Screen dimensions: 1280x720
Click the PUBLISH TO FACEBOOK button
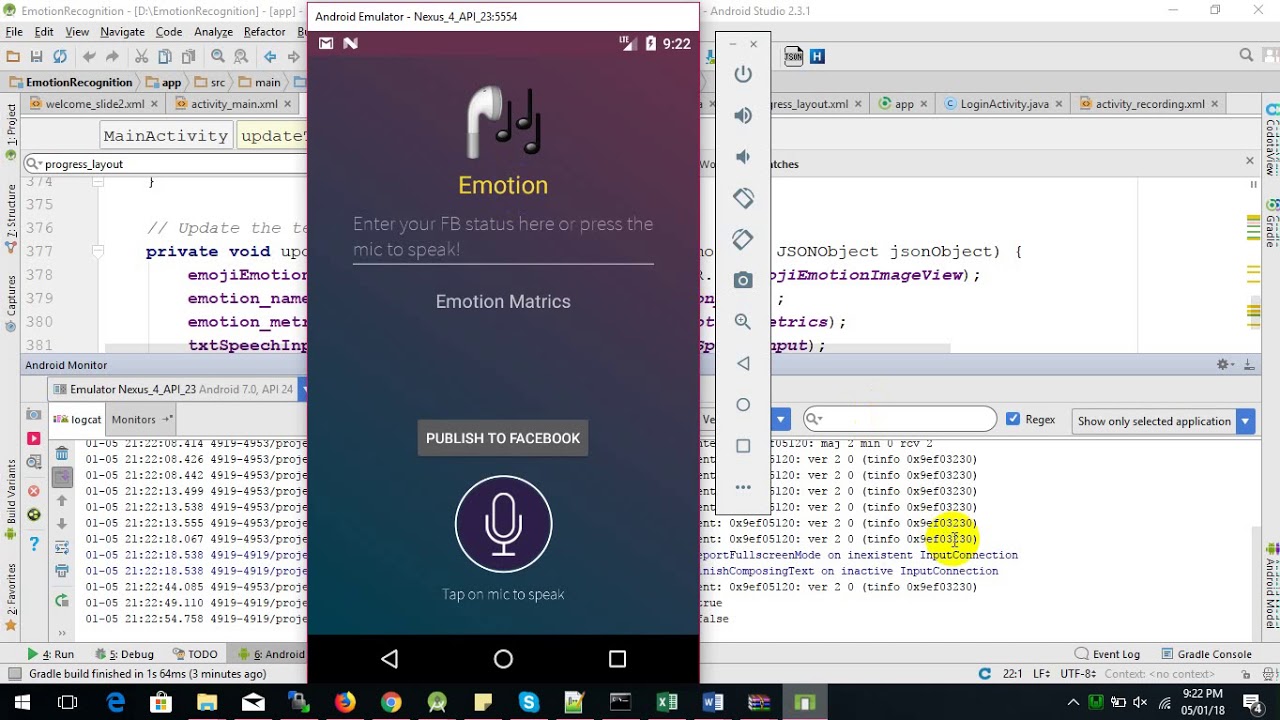pyautogui.click(x=503, y=438)
